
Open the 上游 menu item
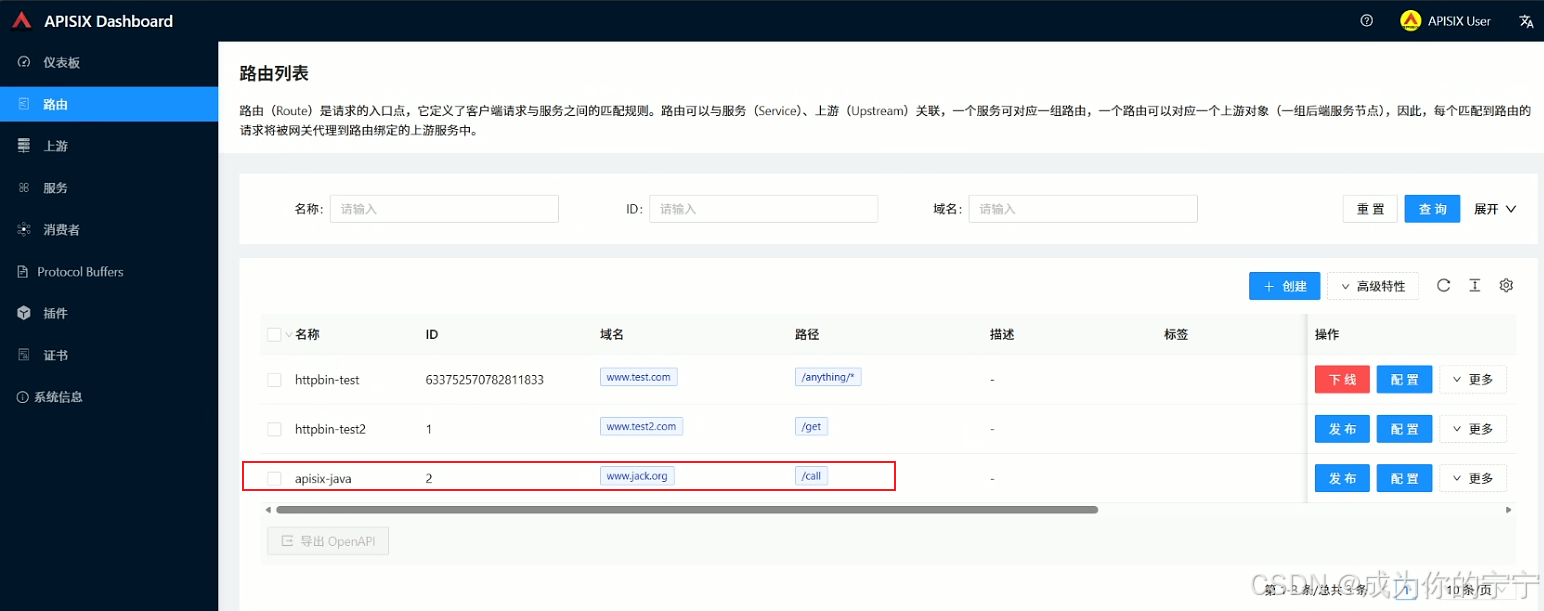(x=109, y=146)
